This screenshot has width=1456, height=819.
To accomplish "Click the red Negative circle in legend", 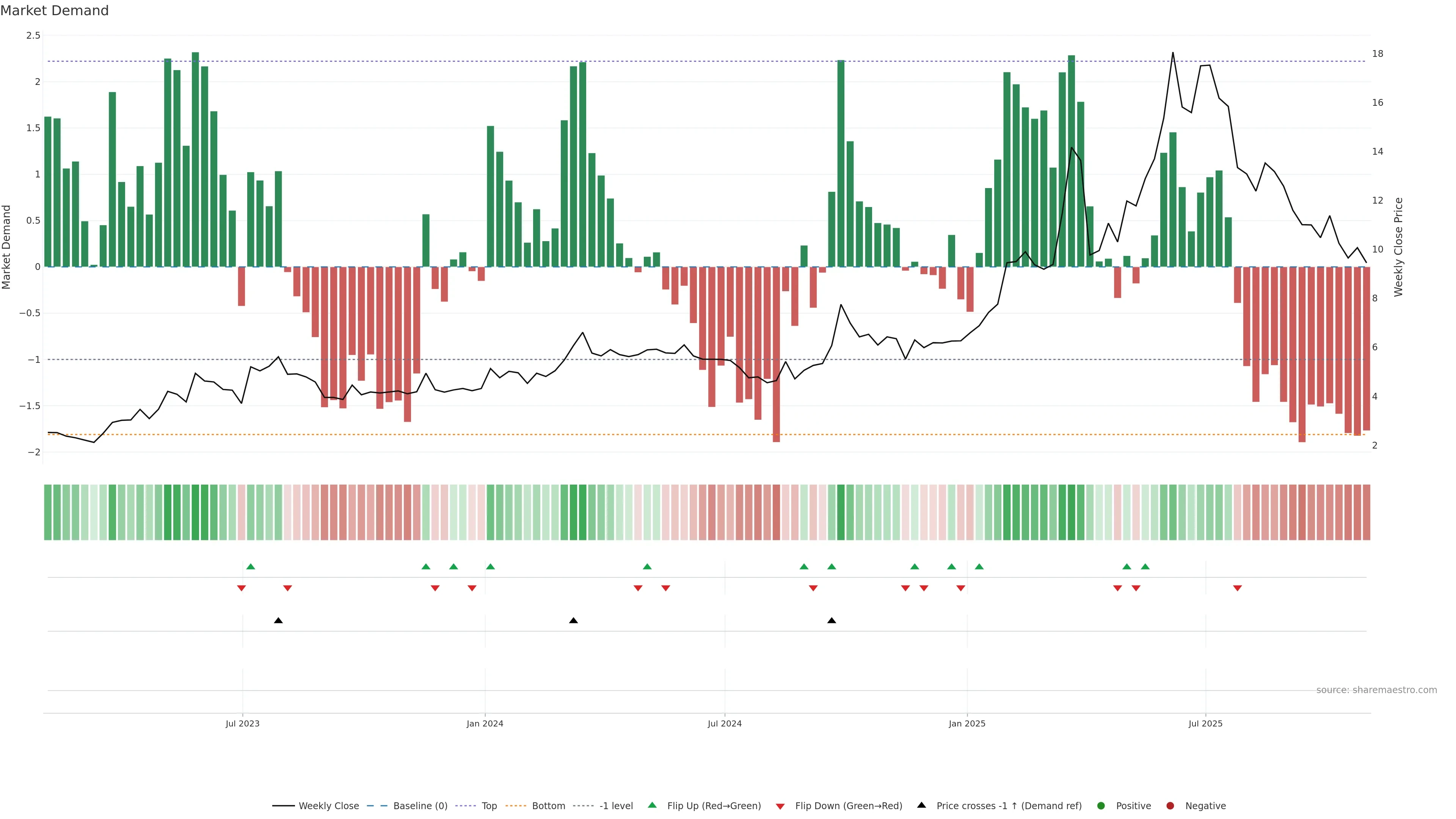I will pos(1170,805).
